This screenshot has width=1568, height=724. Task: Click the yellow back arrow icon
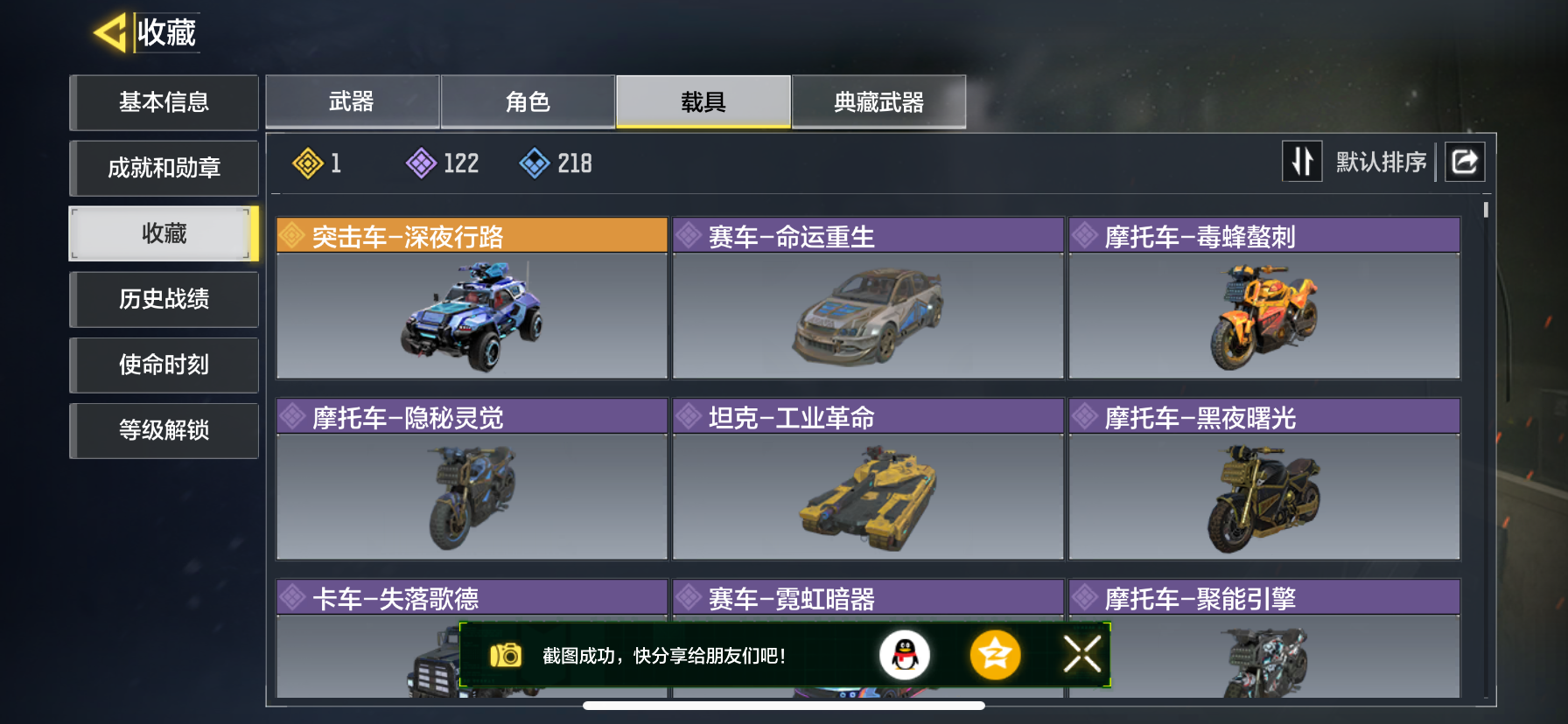point(111,33)
